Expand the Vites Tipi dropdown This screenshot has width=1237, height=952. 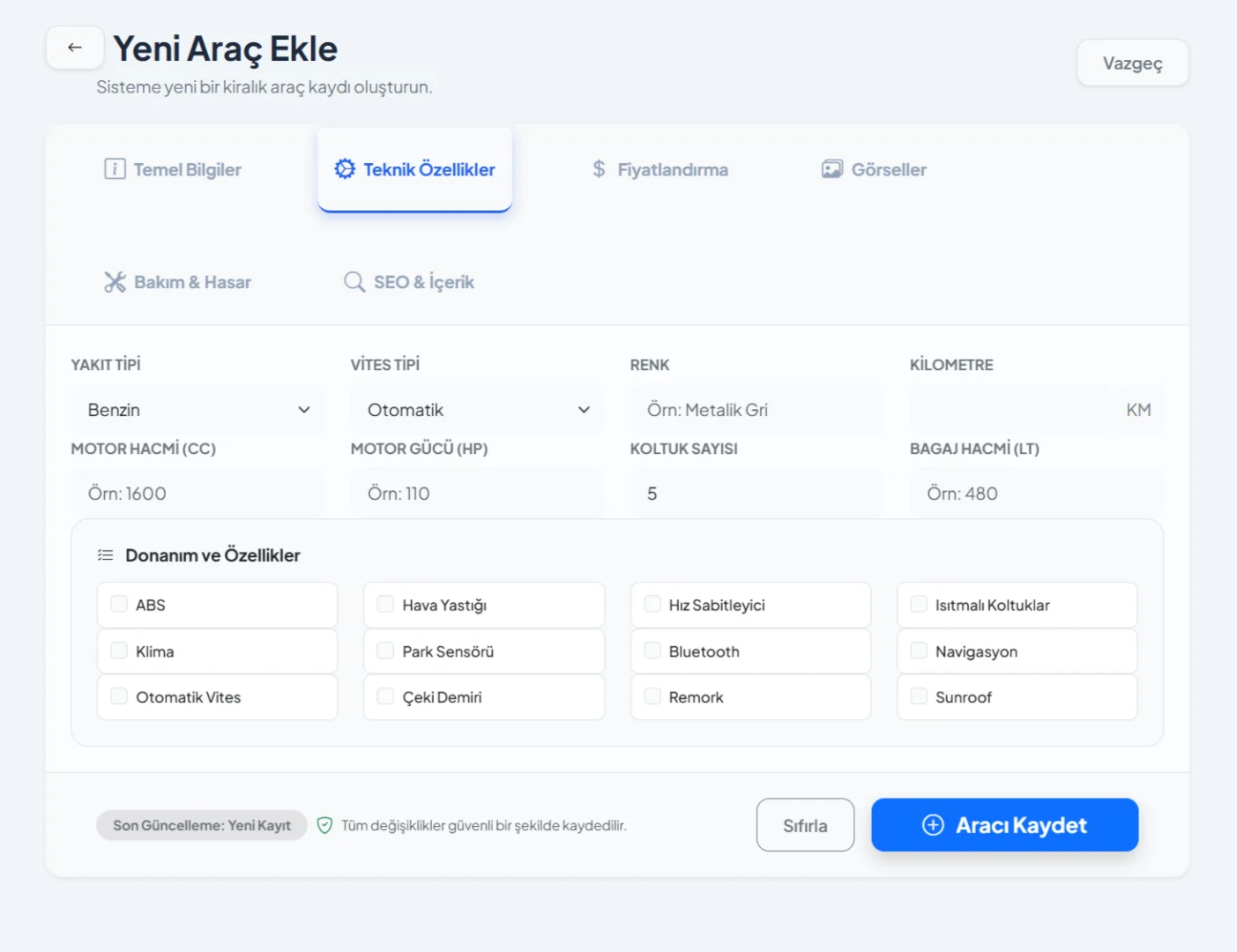pos(477,410)
